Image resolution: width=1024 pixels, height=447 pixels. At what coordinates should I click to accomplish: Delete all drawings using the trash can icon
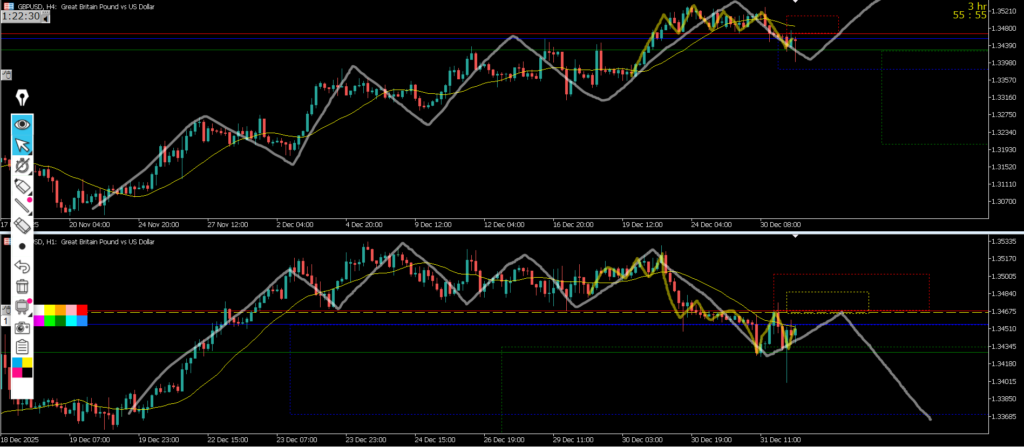point(22,286)
